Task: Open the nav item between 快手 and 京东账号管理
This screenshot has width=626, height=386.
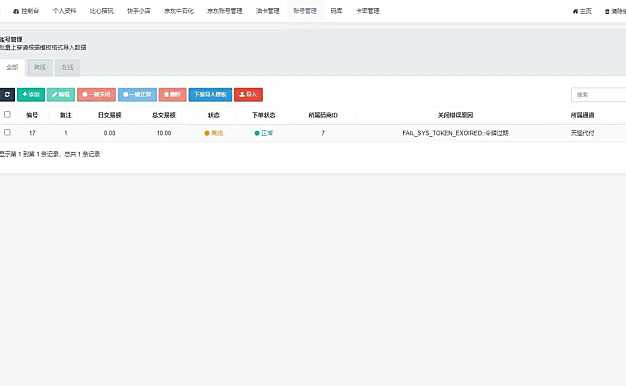Action: 179,11
